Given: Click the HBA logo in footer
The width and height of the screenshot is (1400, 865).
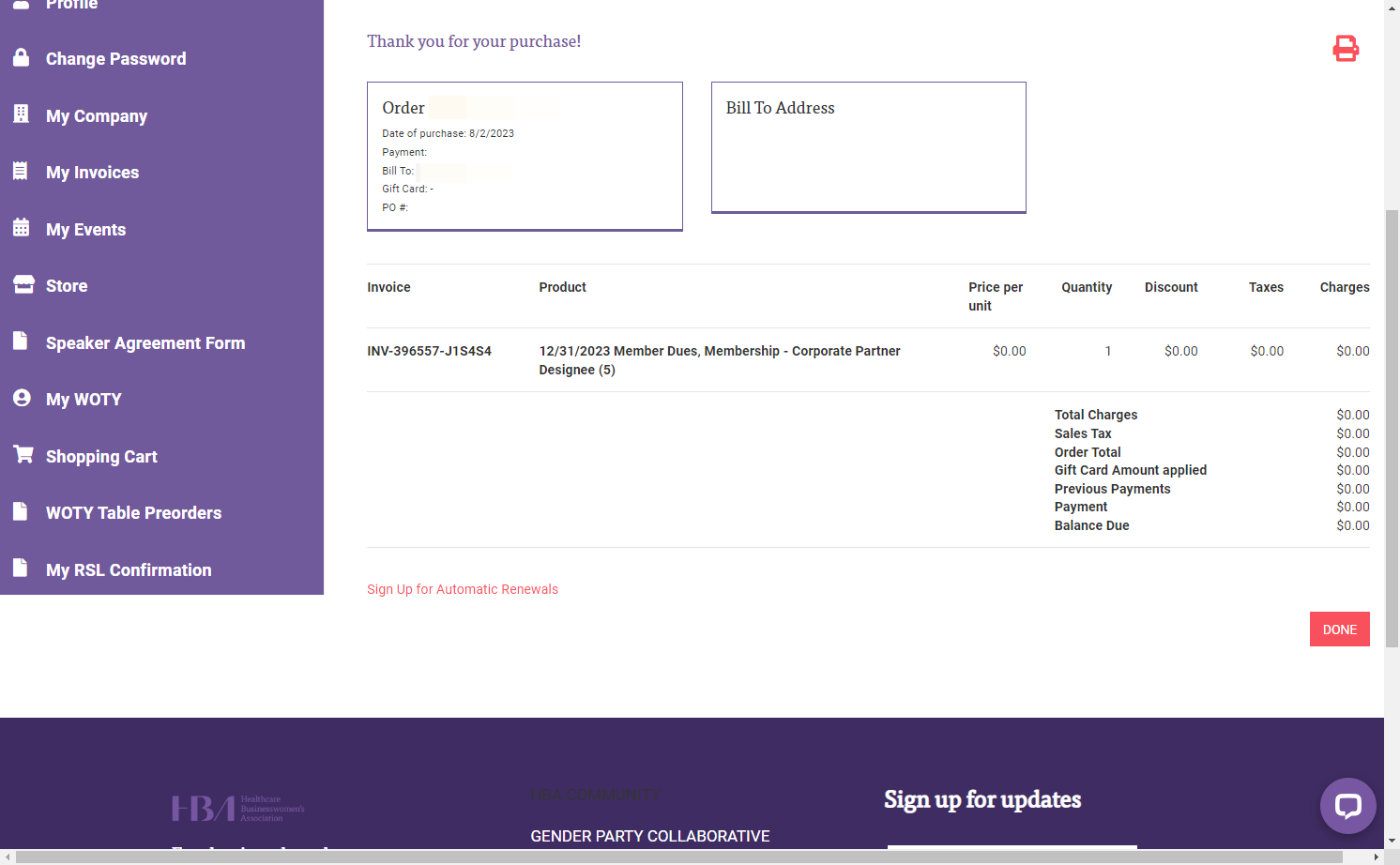Looking at the screenshot, I should pos(238,808).
